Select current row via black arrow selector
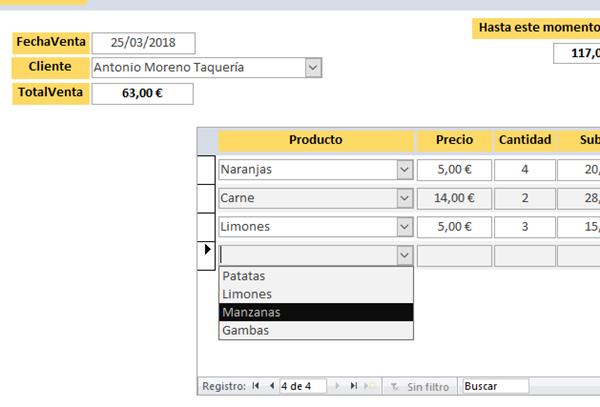The image size is (600, 407). [x=207, y=255]
